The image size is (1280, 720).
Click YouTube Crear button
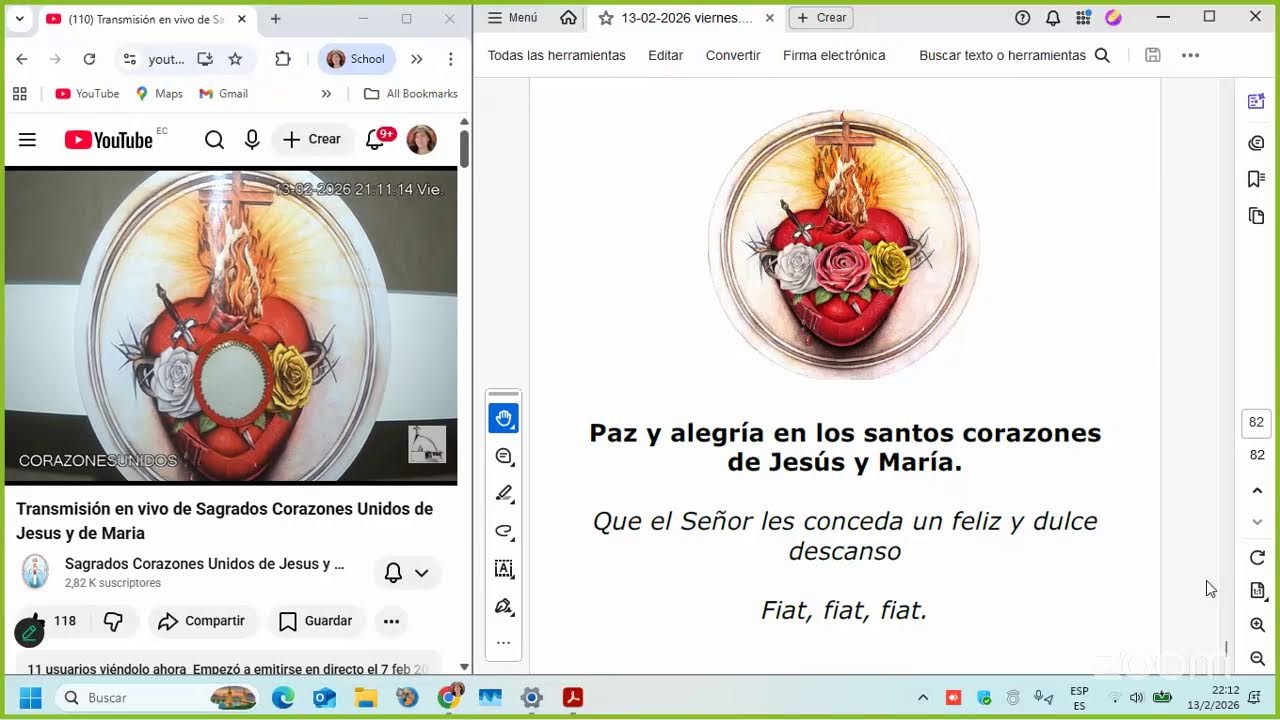point(312,139)
